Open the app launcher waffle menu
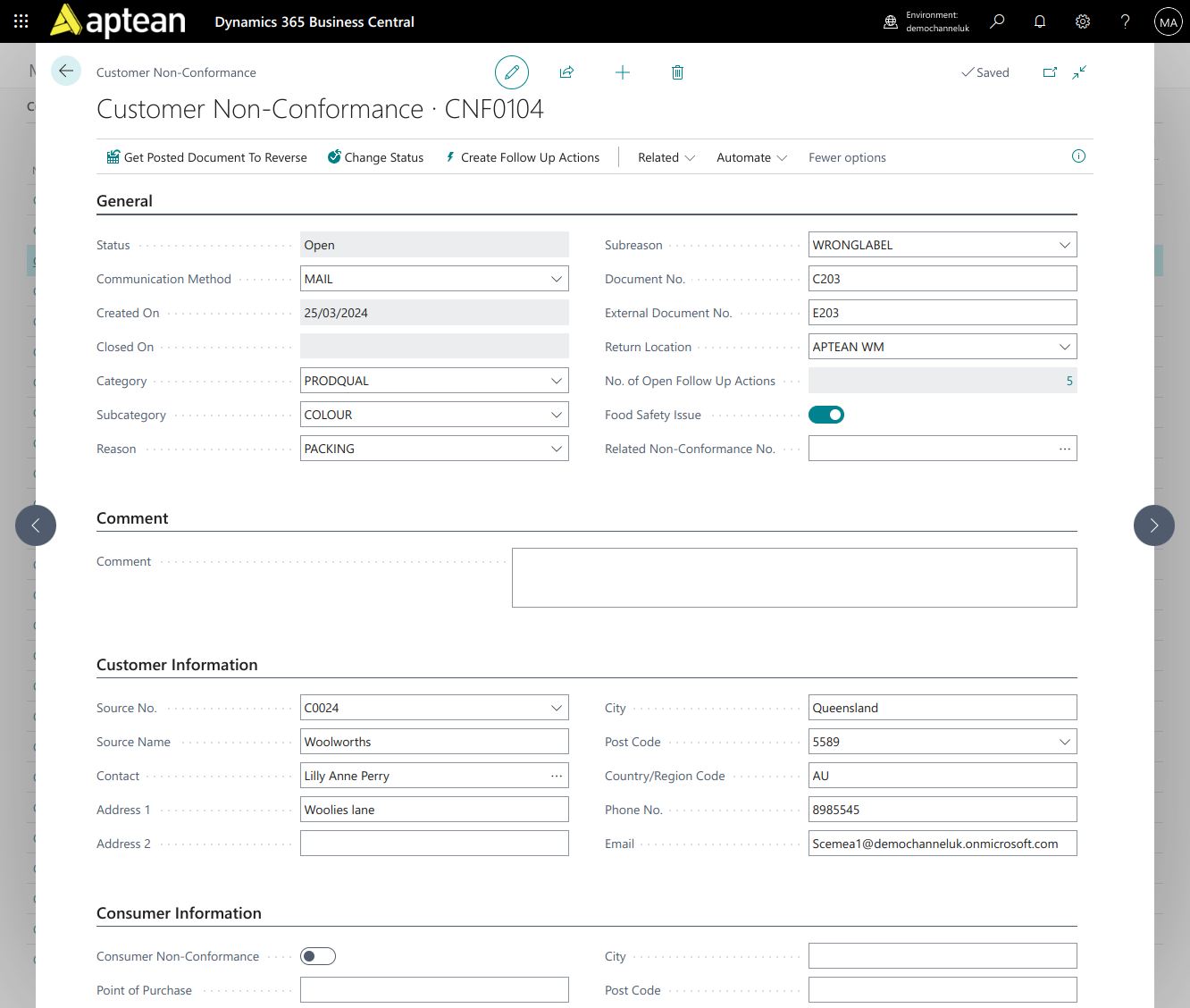 pyautogui.click(x=21, y=21)
